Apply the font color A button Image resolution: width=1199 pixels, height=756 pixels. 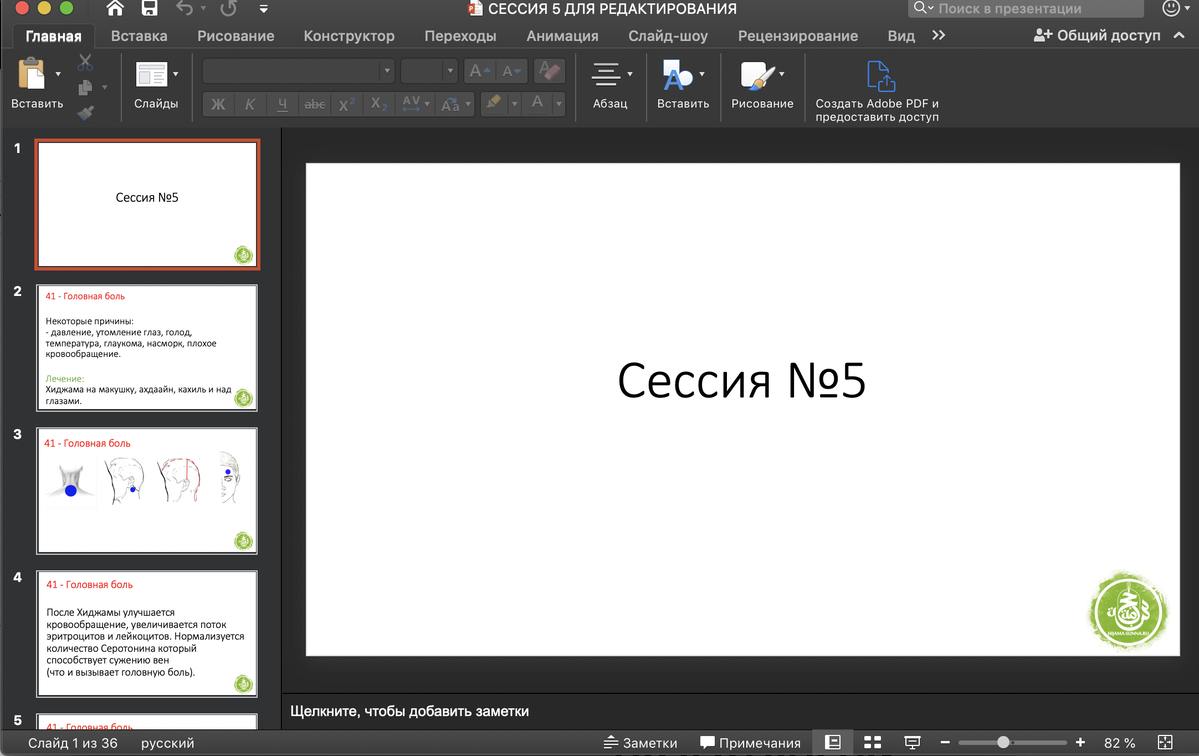[x=538, y=102]
